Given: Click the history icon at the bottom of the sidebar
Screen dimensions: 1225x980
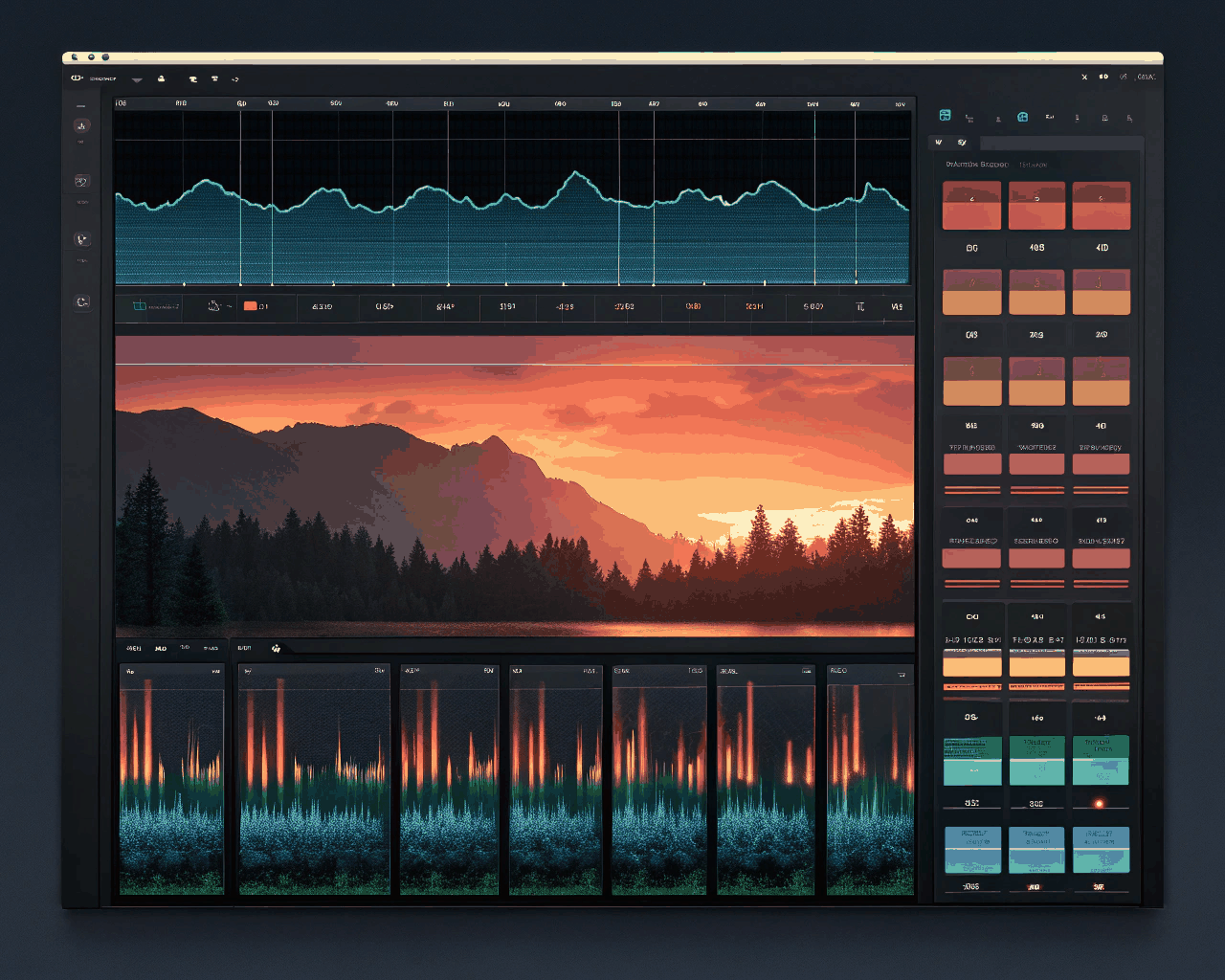Looking at the screenshot, I should click(x=81, y=302).
